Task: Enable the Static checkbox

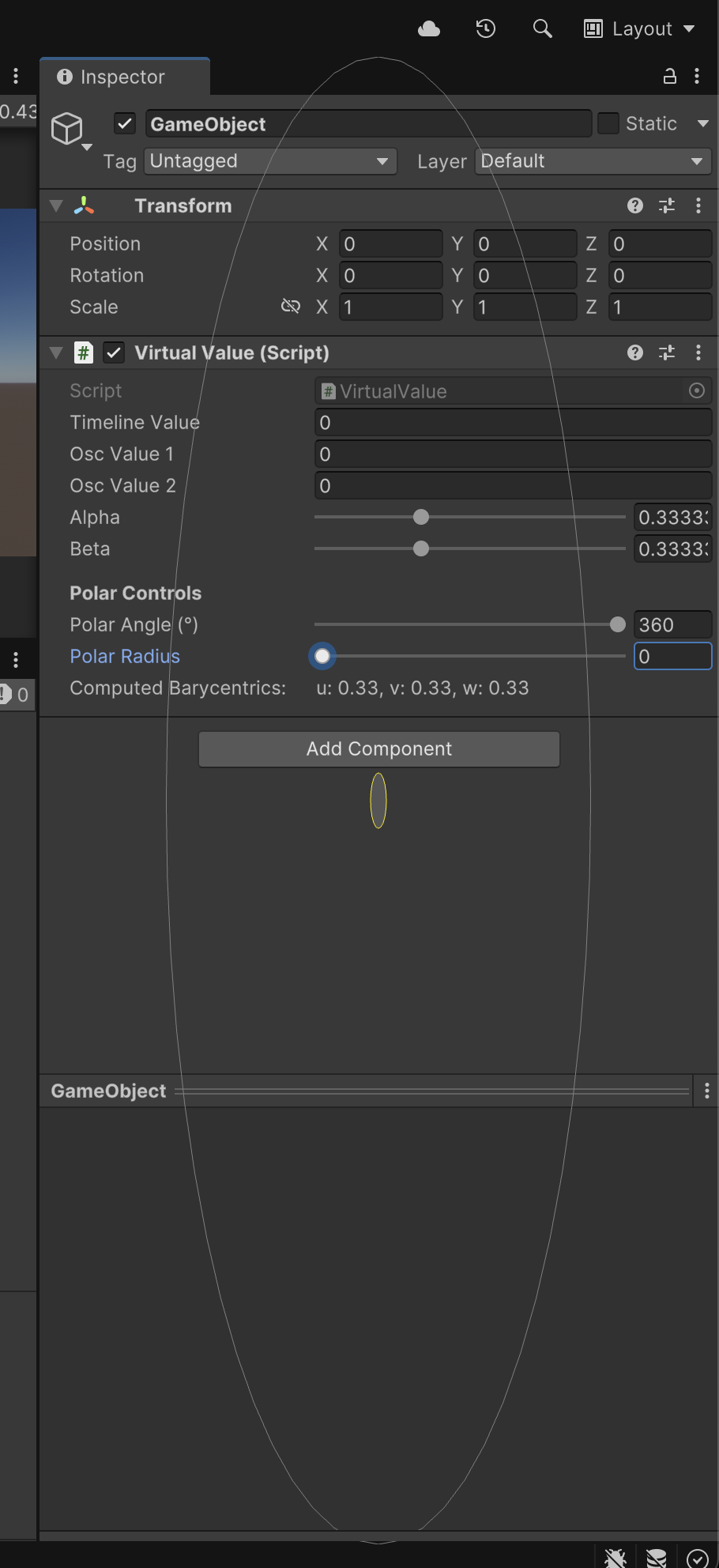Action: pyautogui.click(x=608, y=124)
